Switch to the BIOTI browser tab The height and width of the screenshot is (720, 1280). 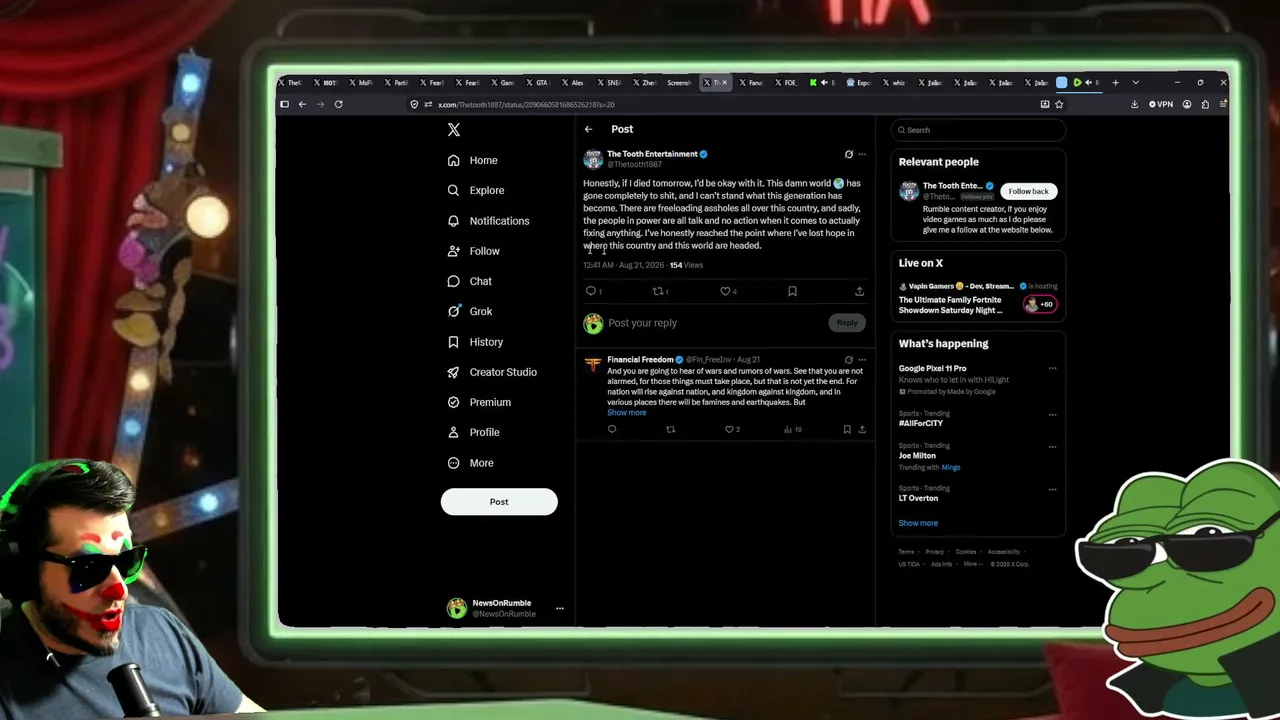tap(325, 83)
